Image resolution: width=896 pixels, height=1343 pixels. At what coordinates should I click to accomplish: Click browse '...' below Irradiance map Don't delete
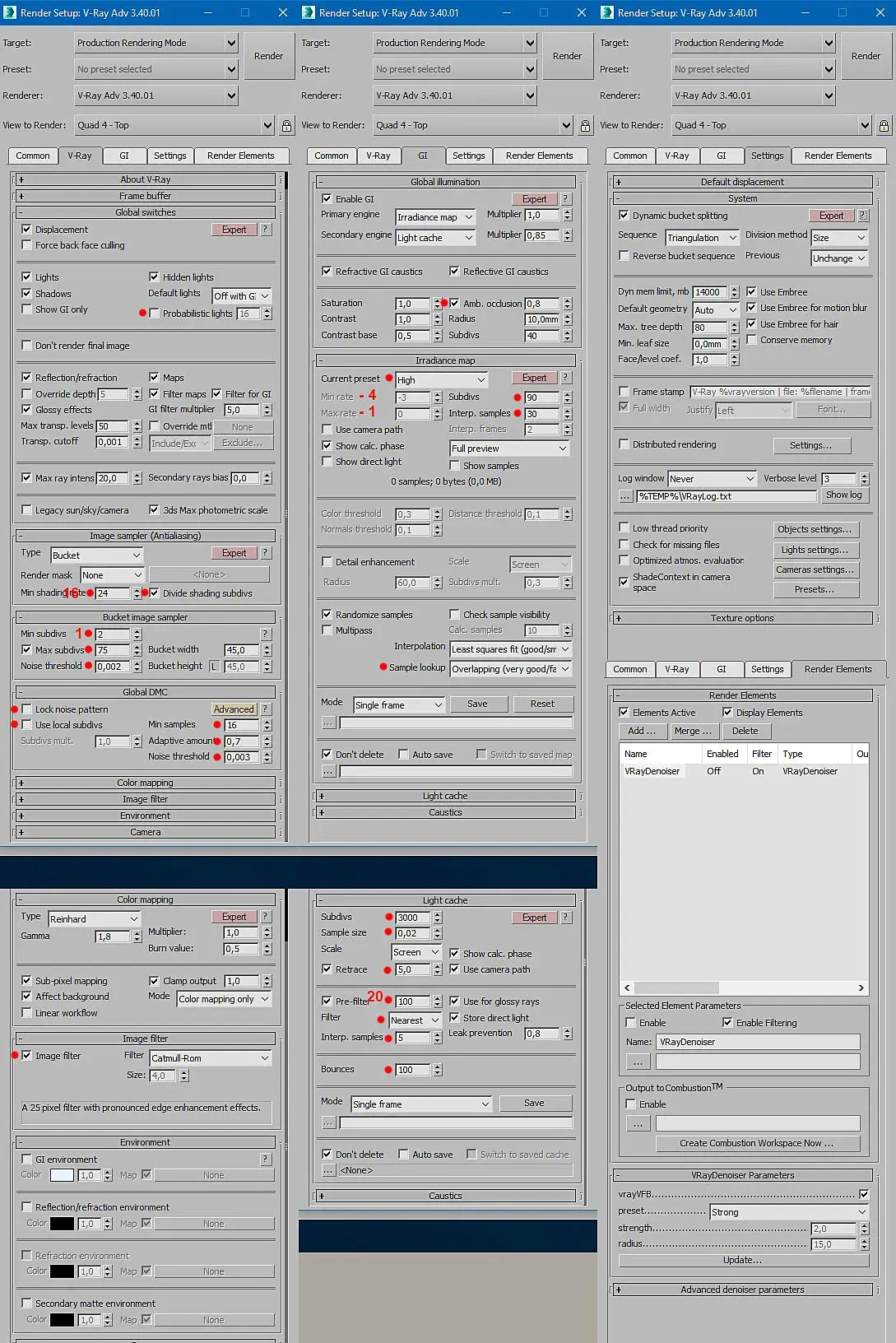pos(328,771)
